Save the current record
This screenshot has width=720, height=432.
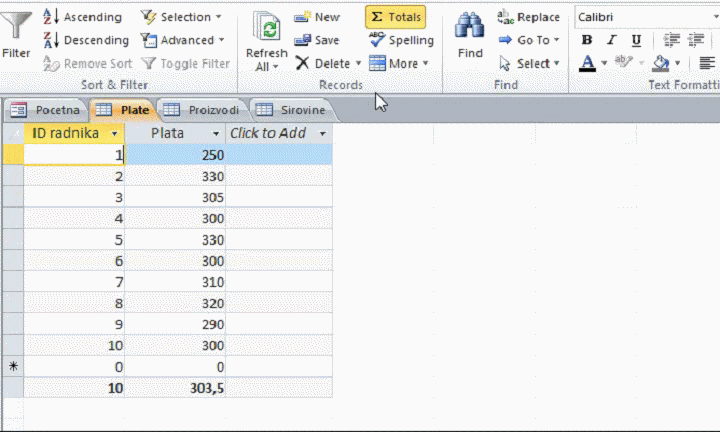(x=317, y=40)
